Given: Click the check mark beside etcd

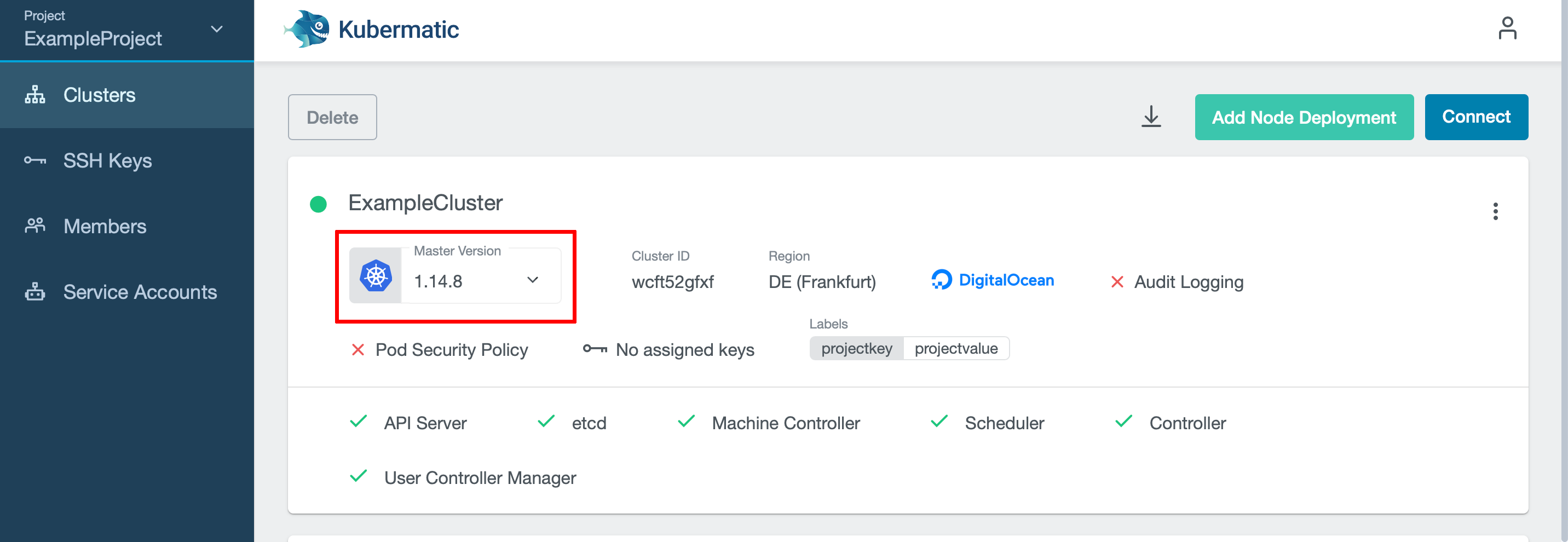Looking at the screenshot, I should 546,422.
